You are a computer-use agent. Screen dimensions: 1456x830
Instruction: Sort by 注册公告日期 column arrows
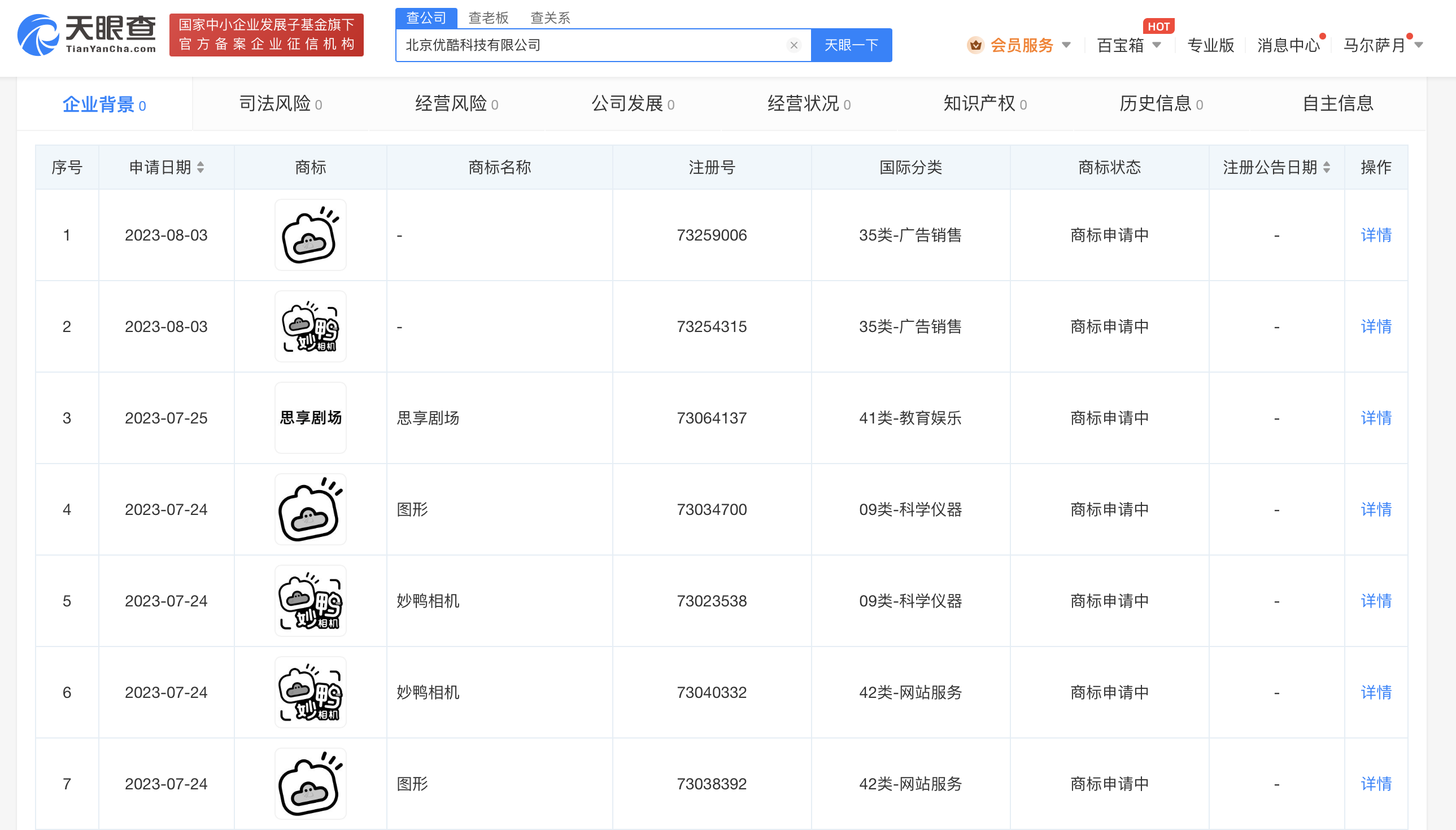[1327, 167]
